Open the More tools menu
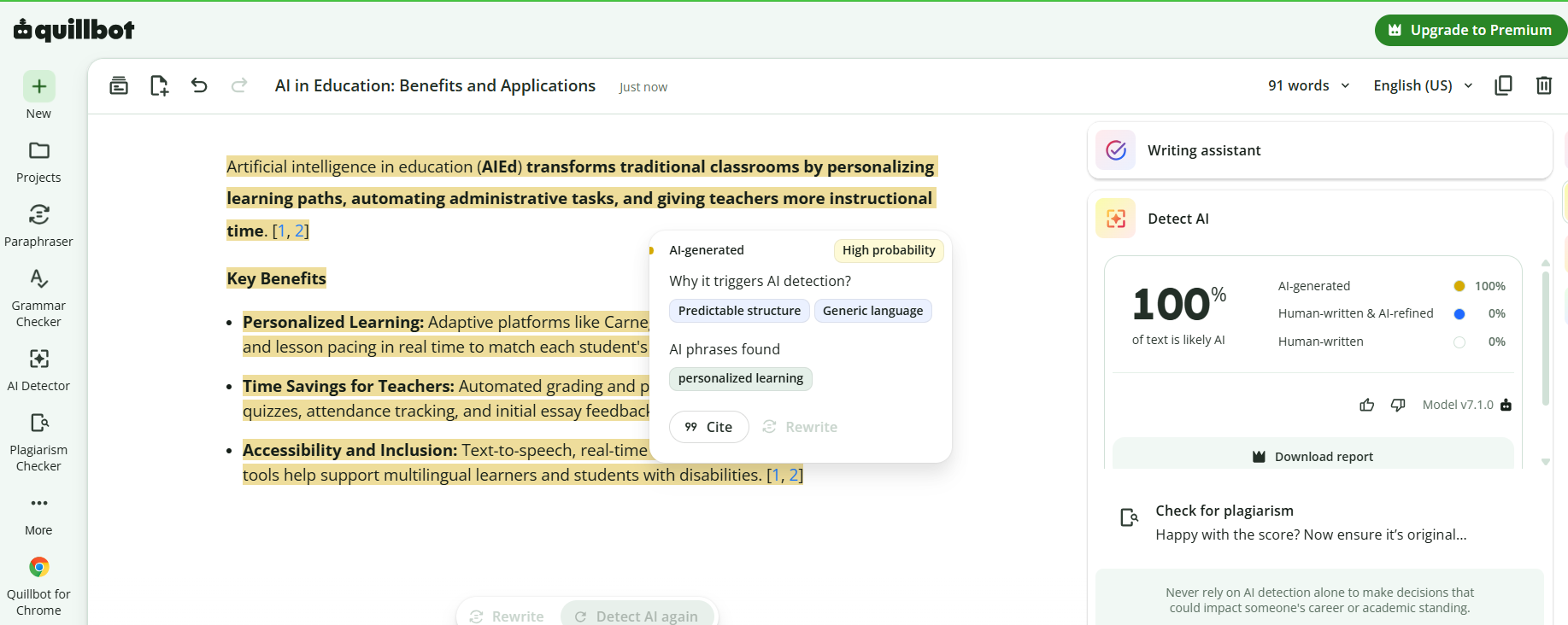The width and height of the screenshot is (1568, 625). click(x=38, y=515)
